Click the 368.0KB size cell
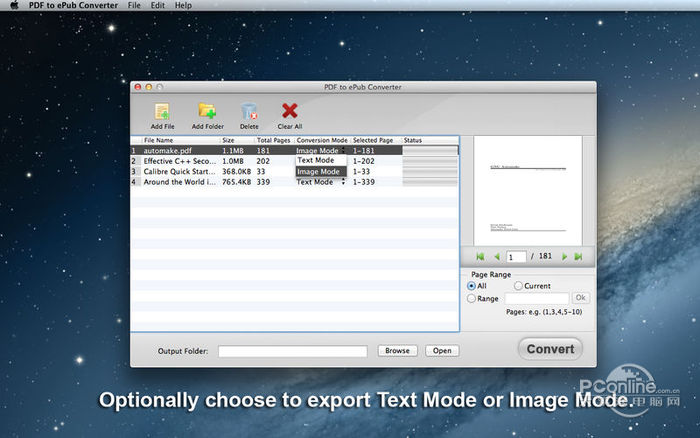 236,171
